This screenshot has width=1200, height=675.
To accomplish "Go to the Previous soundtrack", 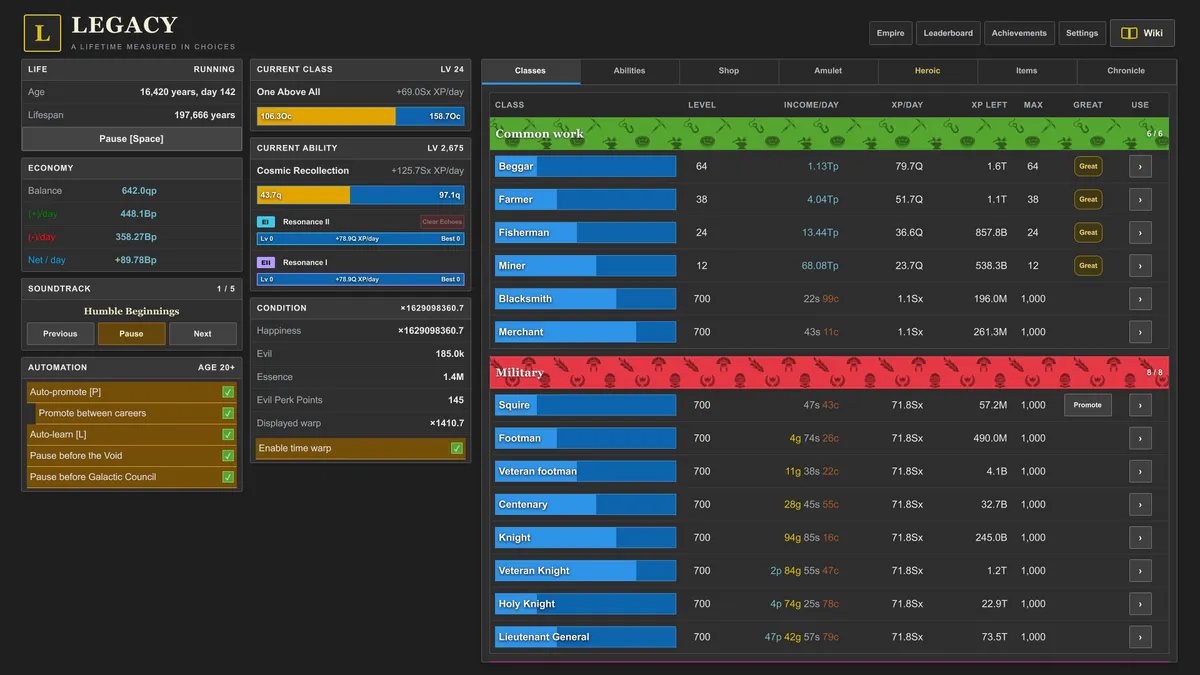I will pyautogui.click(x=60, y=334).
